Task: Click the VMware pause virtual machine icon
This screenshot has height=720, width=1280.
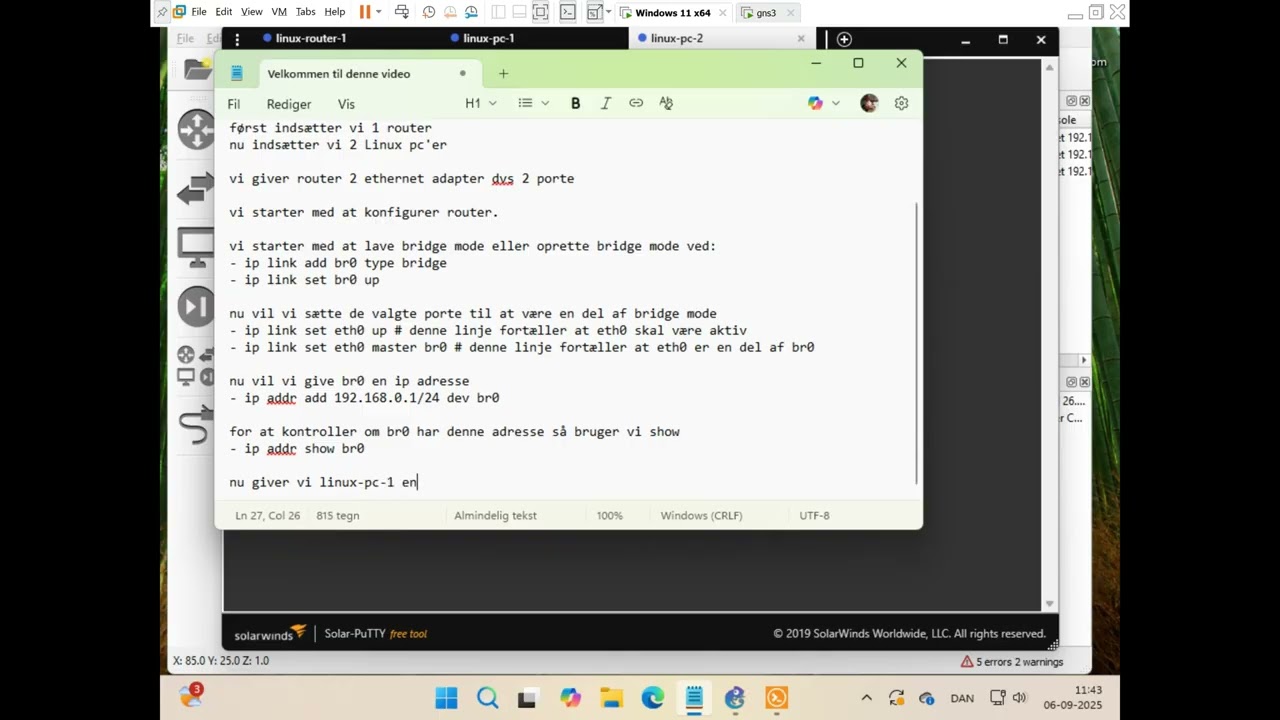Action: click(x=365, y=12)
